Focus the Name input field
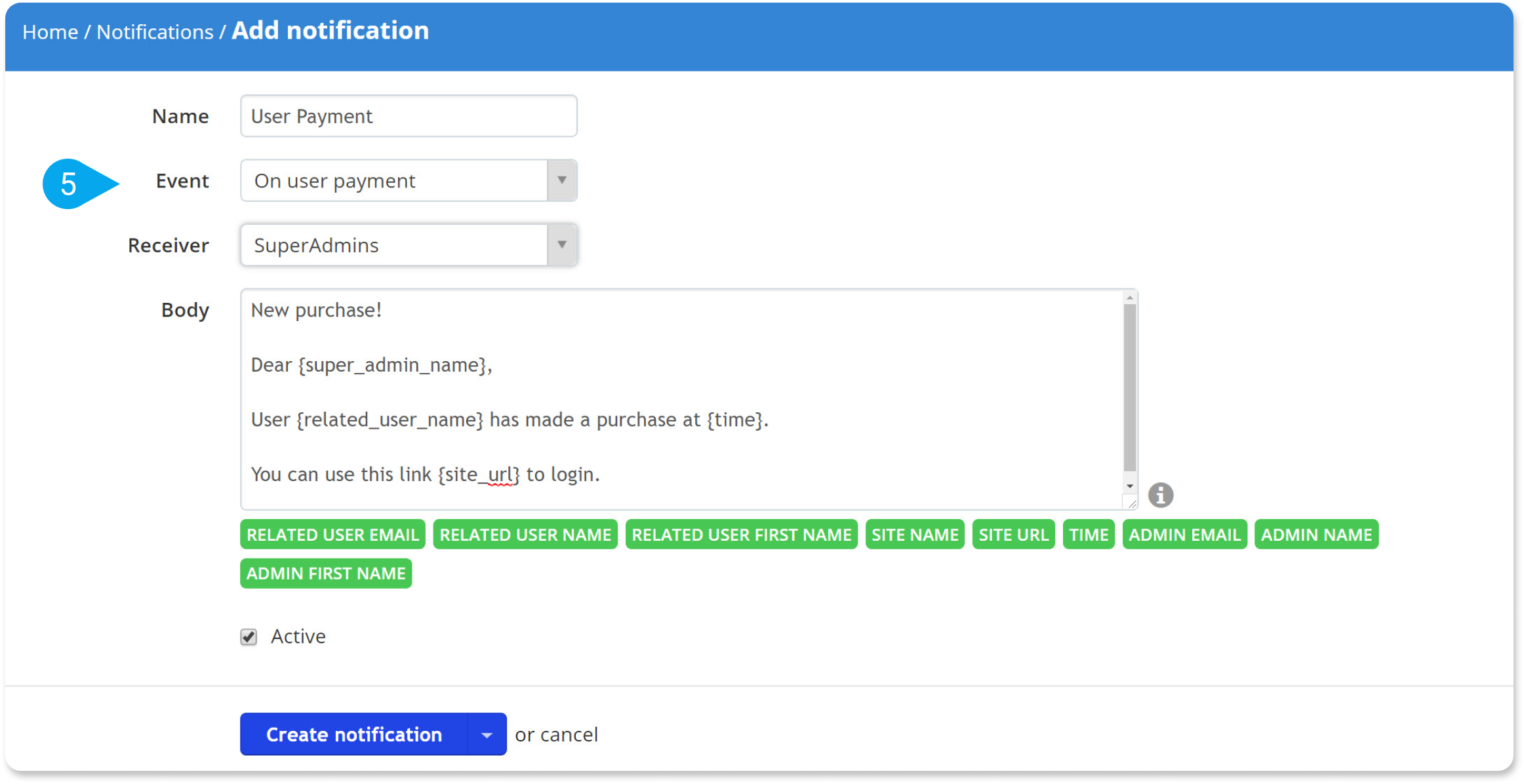This screenshot has height=784, width=1524. 408,116
